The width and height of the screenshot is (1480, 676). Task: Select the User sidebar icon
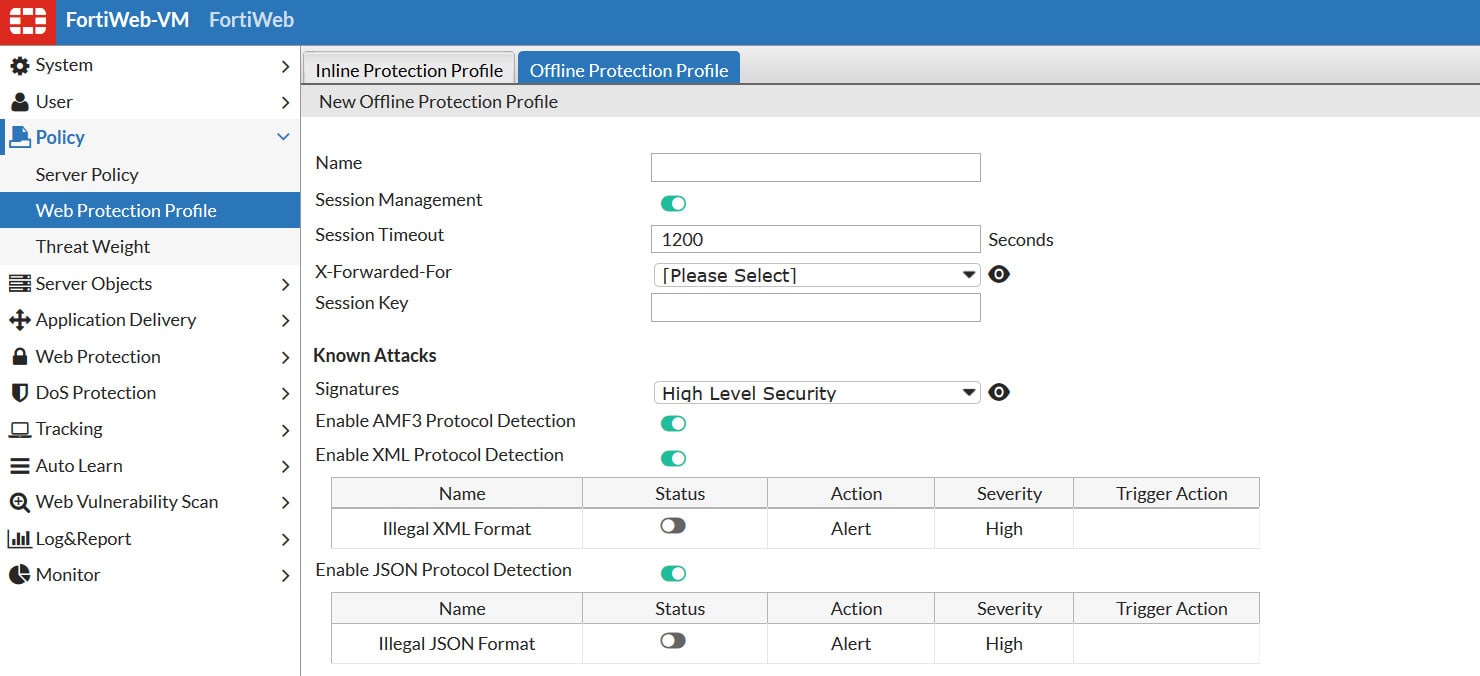coord(22,101)
